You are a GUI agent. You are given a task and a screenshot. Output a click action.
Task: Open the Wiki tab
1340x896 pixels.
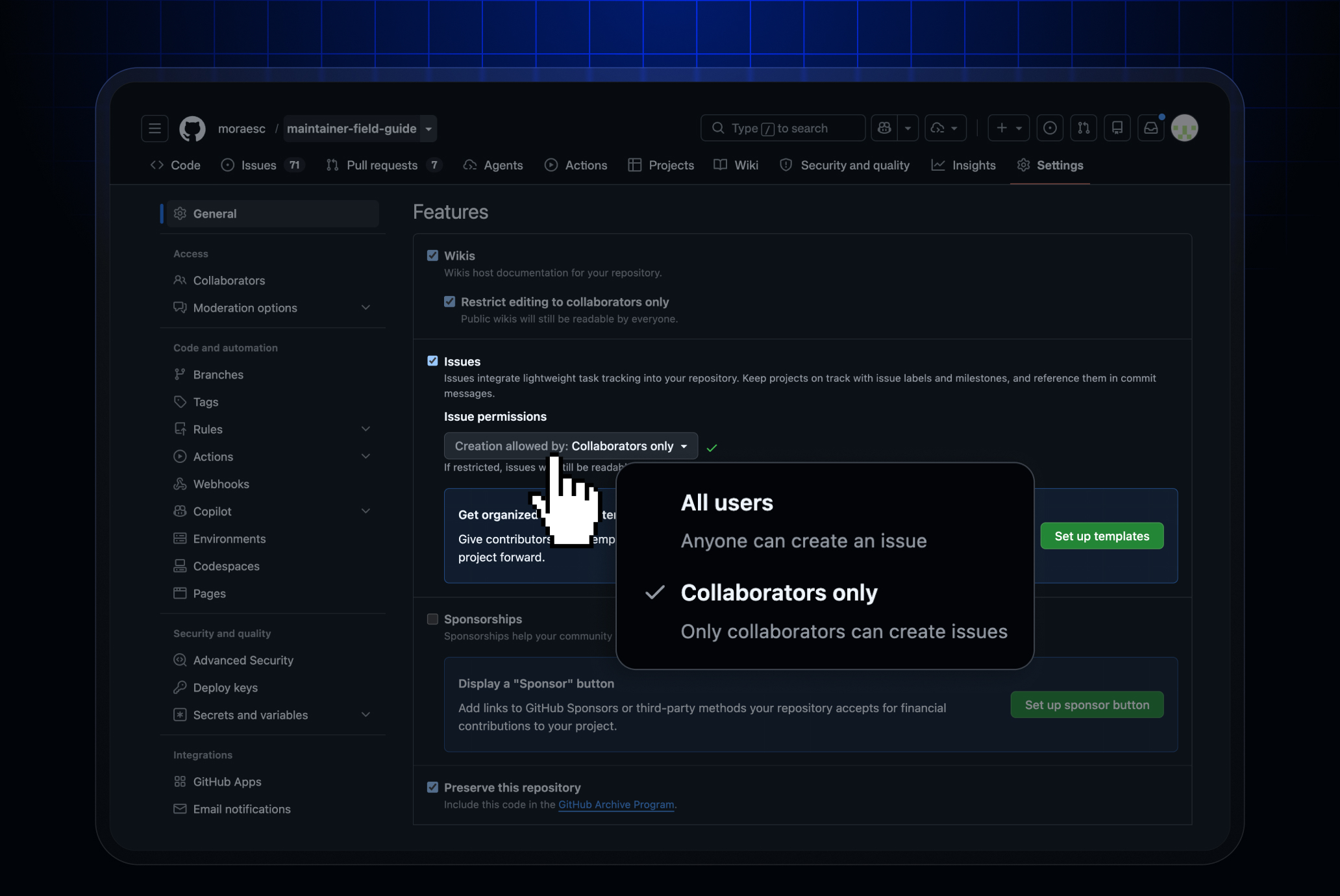click(x=736, y=165)
